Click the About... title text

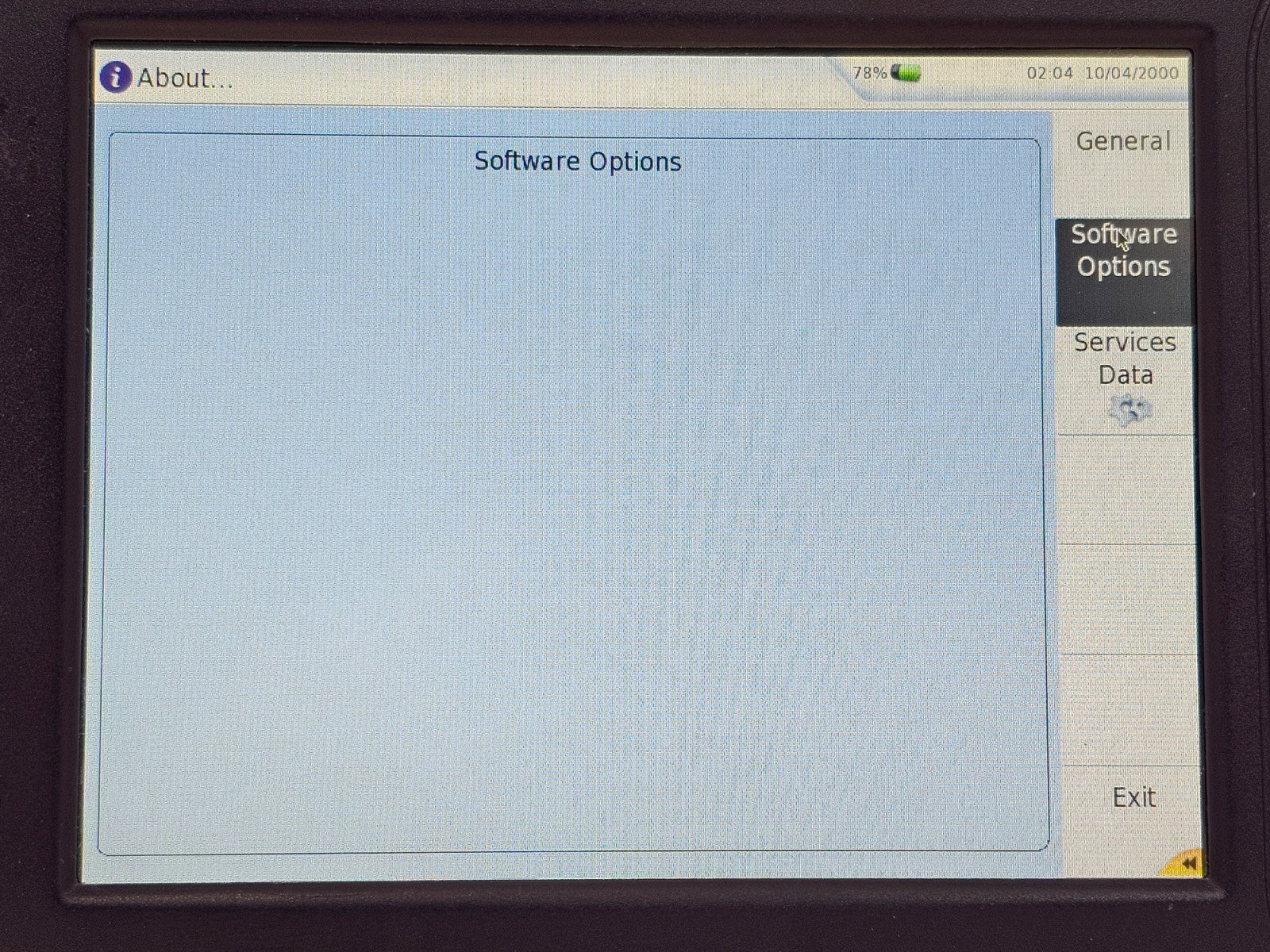[x=185, y=79]
